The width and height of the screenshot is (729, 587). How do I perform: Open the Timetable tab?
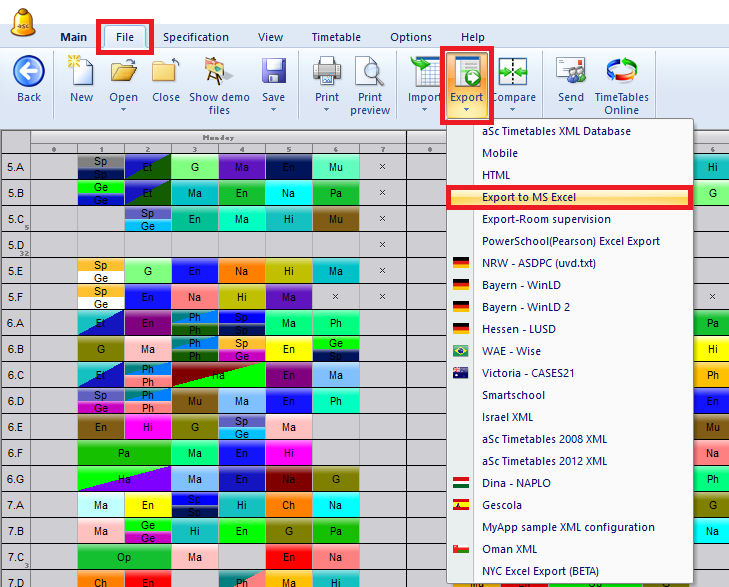click(336, 37)
